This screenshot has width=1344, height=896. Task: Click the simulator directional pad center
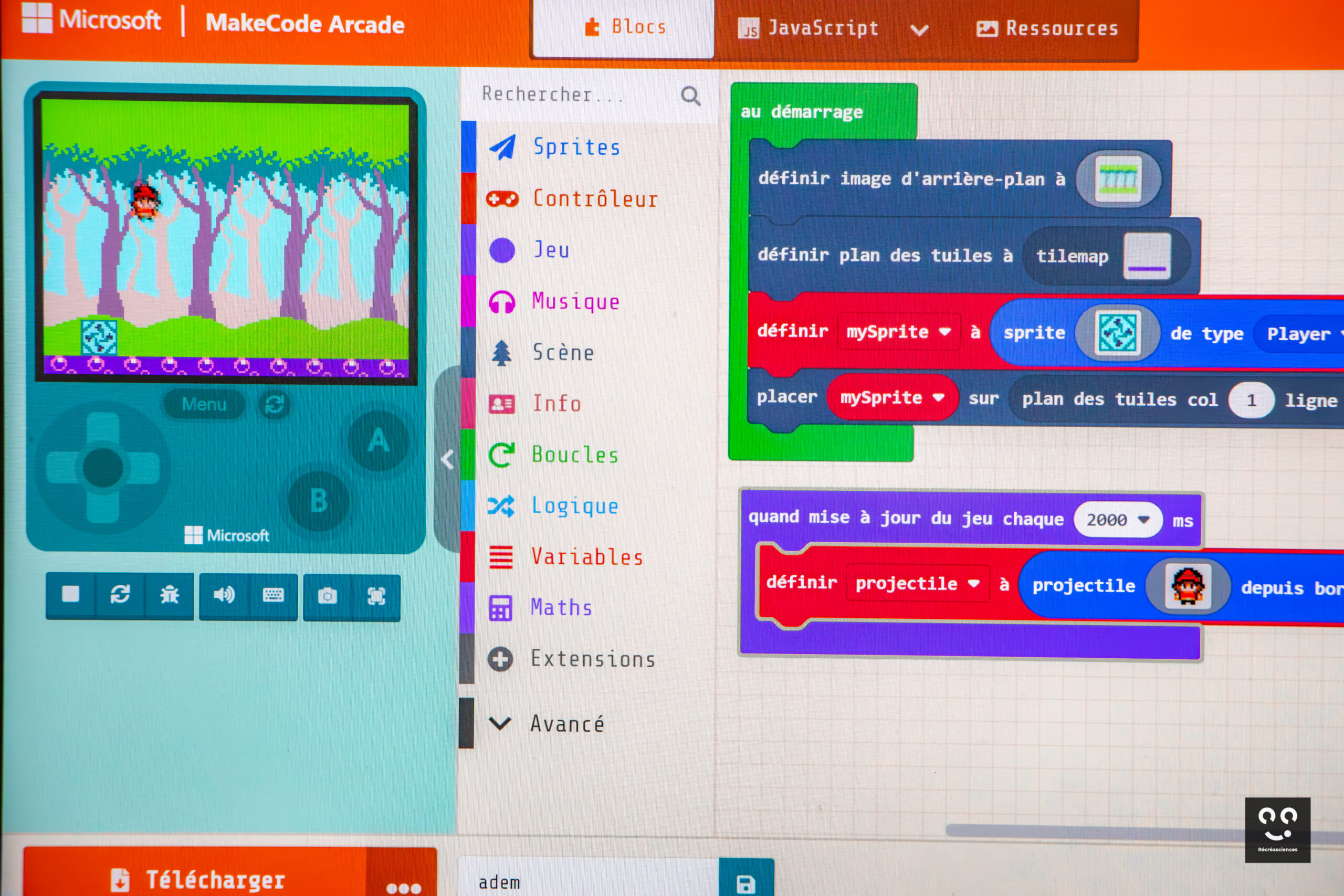click(103, 468)
